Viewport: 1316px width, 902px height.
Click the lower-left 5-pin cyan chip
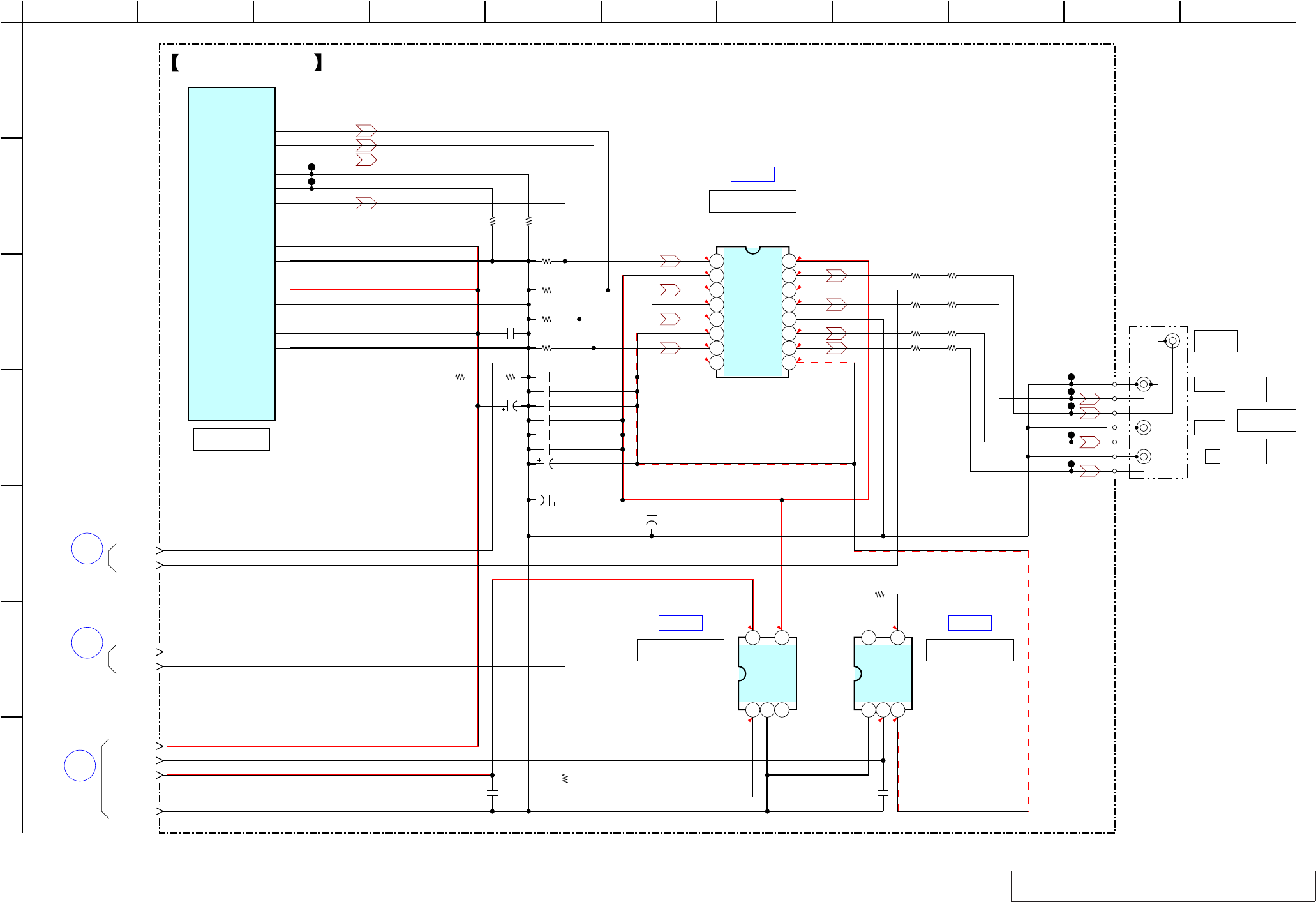(768, 673)
